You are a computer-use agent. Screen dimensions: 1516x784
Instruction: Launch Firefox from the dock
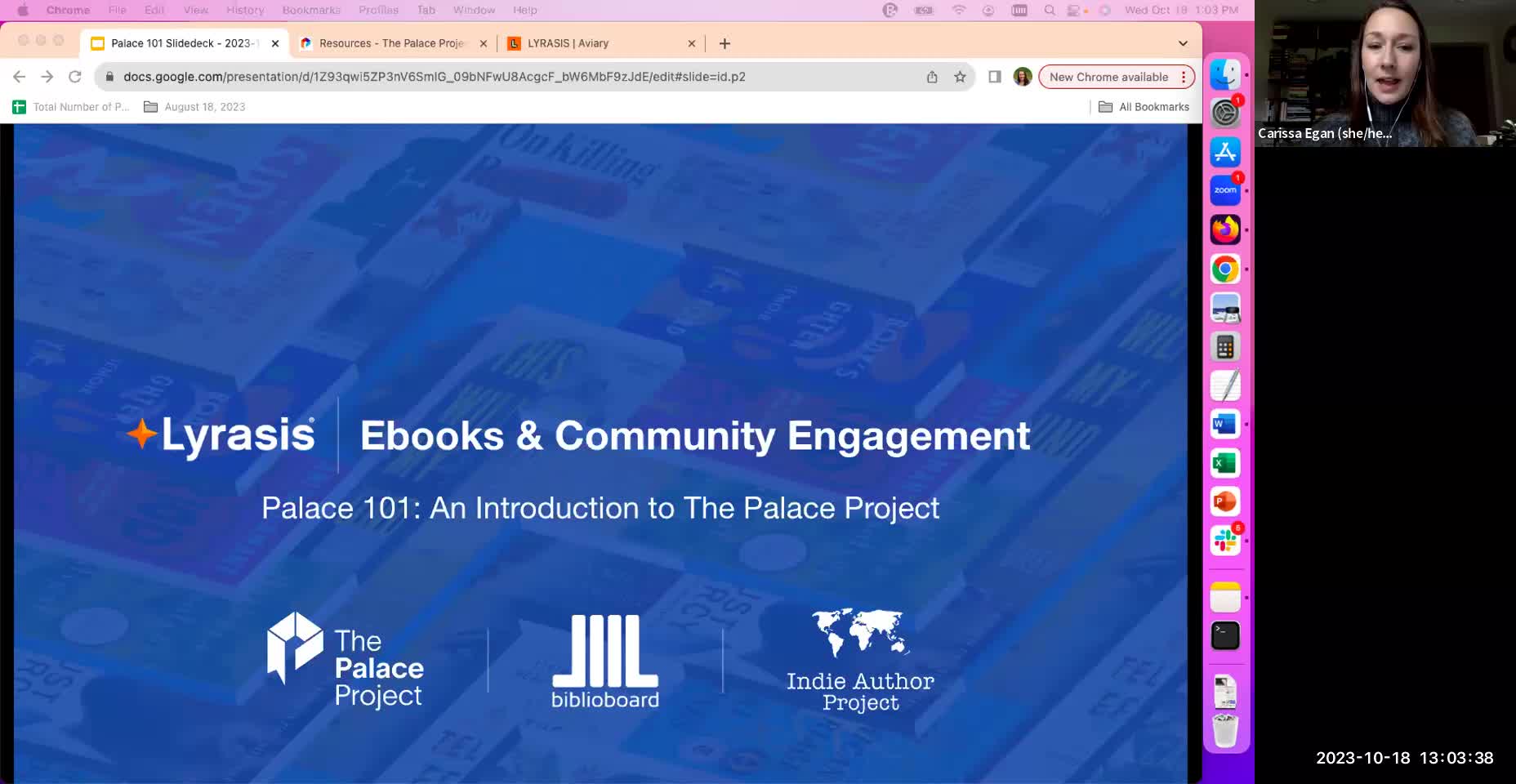[1224, 229]
